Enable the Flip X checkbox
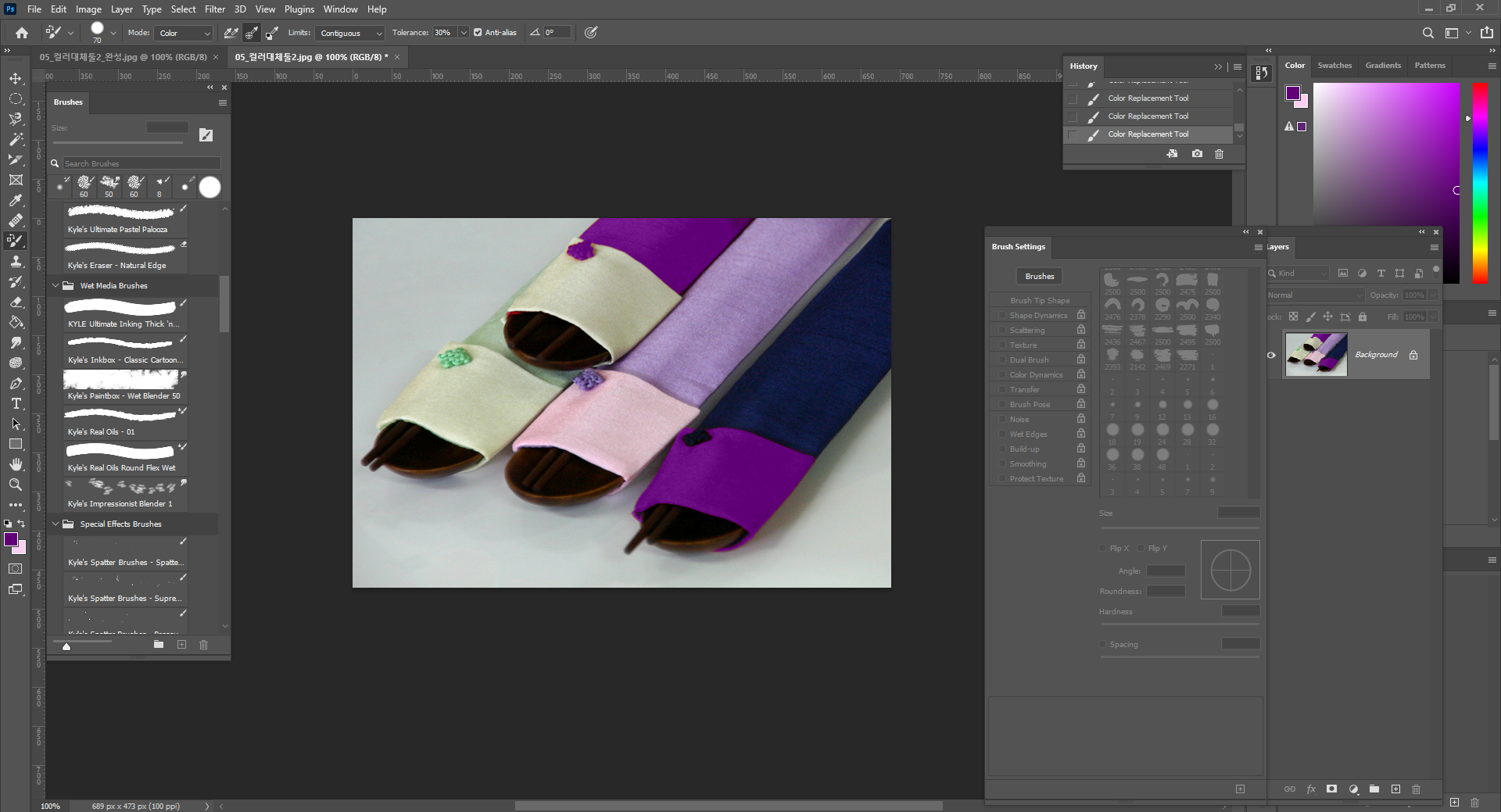This screenshot has height=812, width=1501. click(x=1103, y=548)
